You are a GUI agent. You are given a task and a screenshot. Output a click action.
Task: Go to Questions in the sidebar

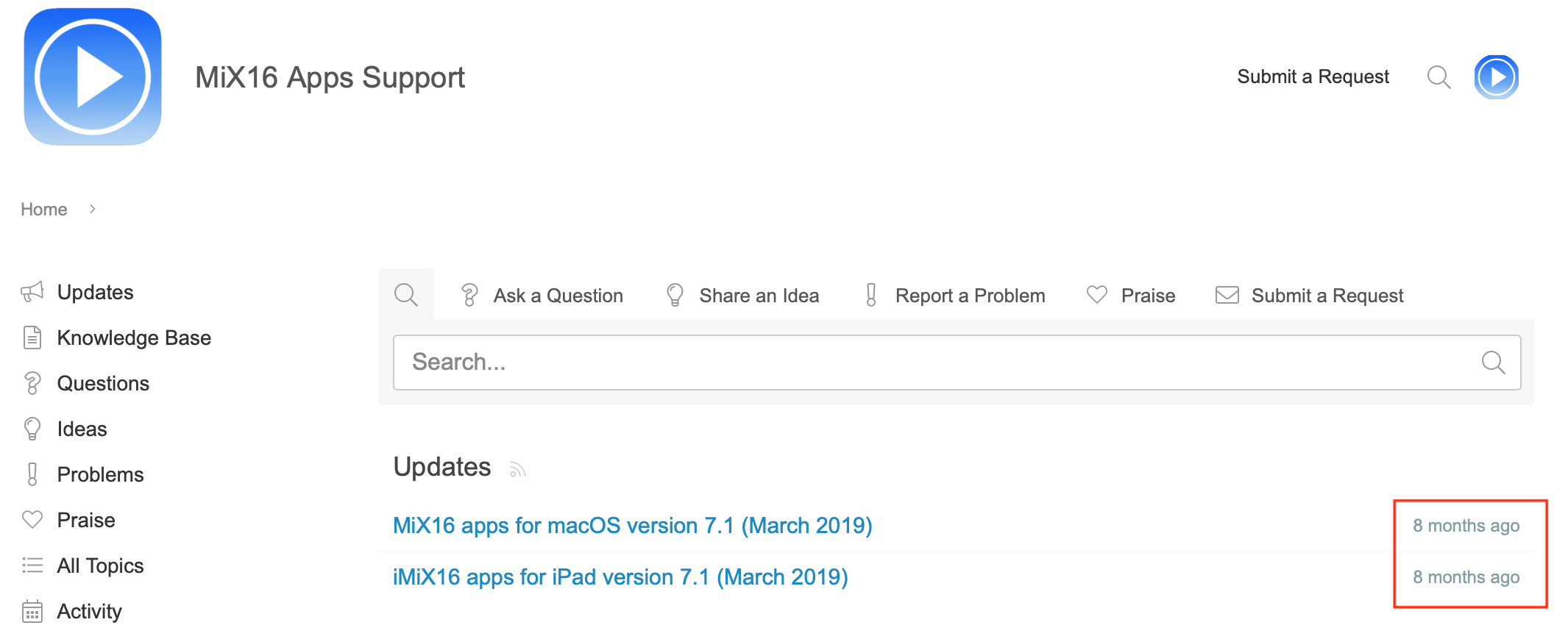coord(103,384)
